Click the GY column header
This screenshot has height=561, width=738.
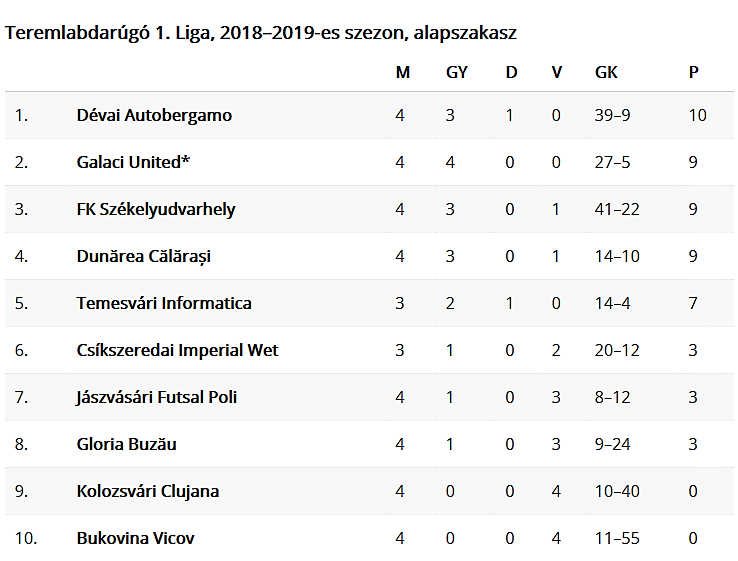[457, 72]
